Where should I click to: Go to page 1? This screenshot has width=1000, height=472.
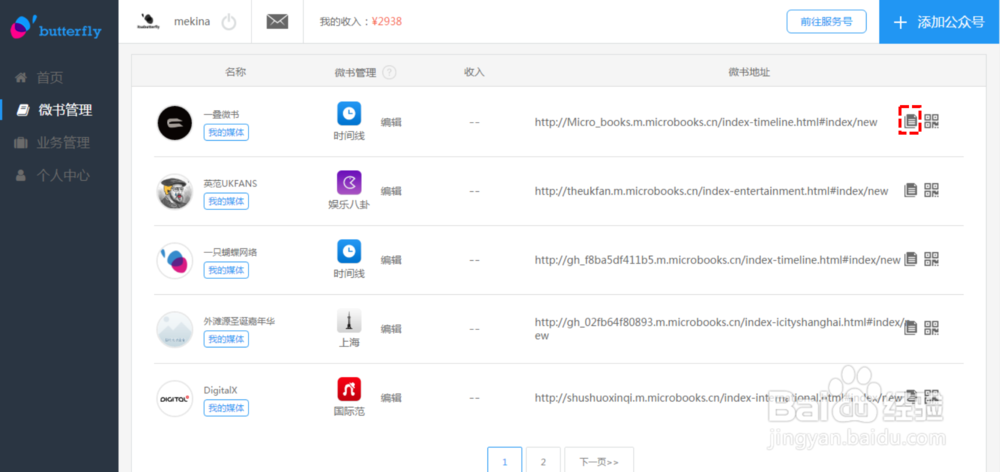tap(504, 461)
